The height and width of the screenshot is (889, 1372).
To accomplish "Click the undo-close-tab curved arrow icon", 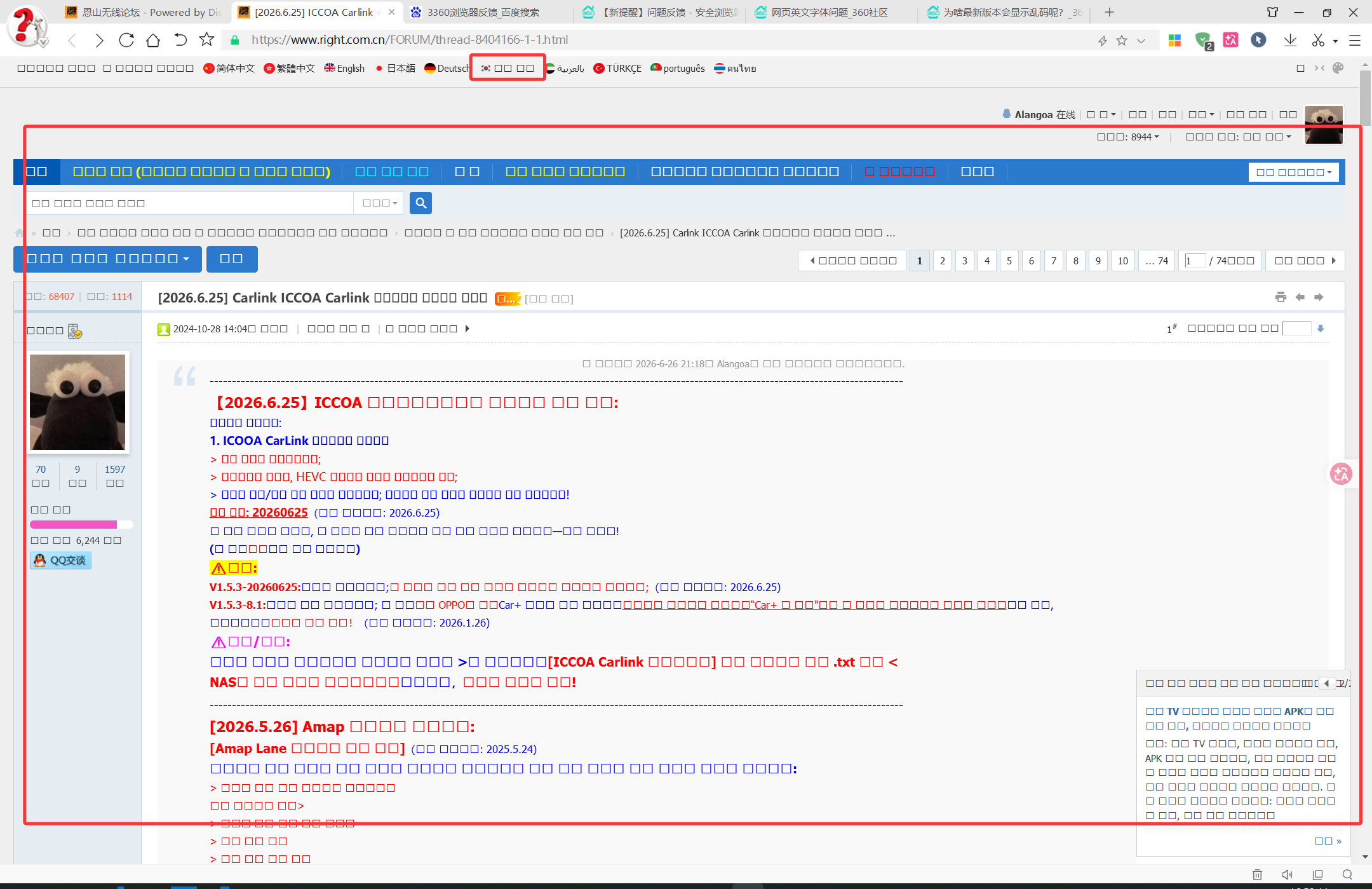I will pyautogui.click(x=180, y=40).
